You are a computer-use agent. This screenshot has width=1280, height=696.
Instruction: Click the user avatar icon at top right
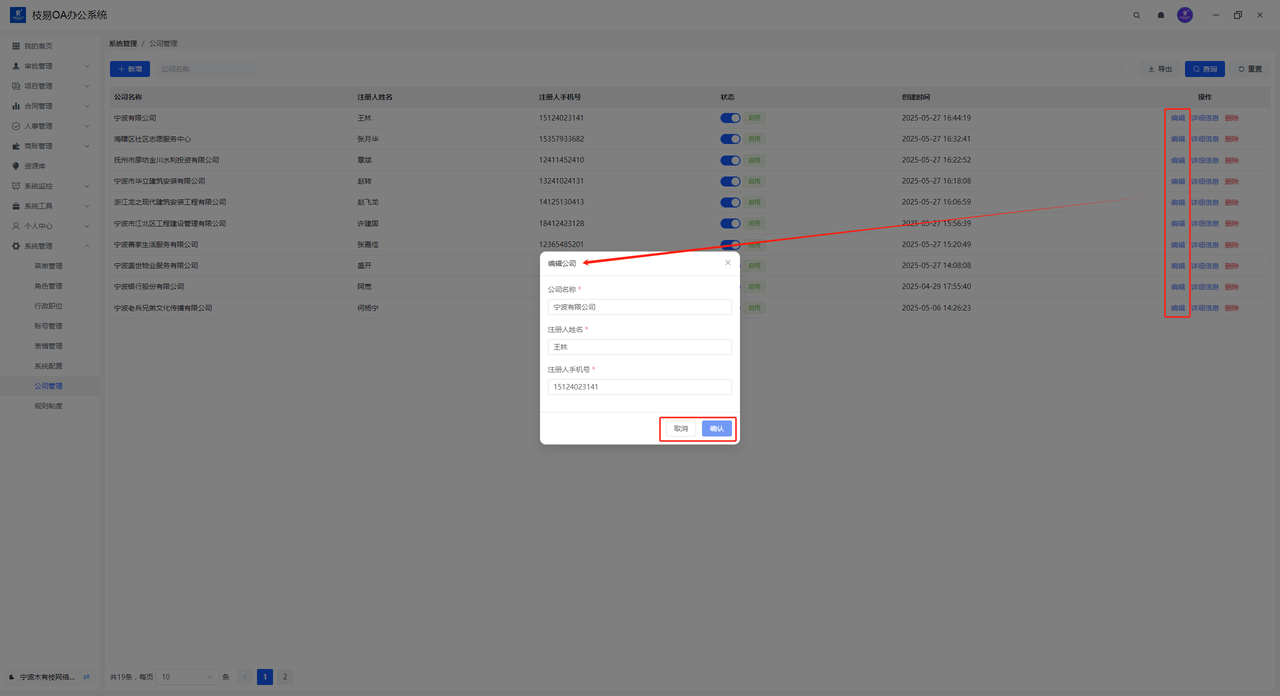pyautogui.click(x=1185, y=15)
